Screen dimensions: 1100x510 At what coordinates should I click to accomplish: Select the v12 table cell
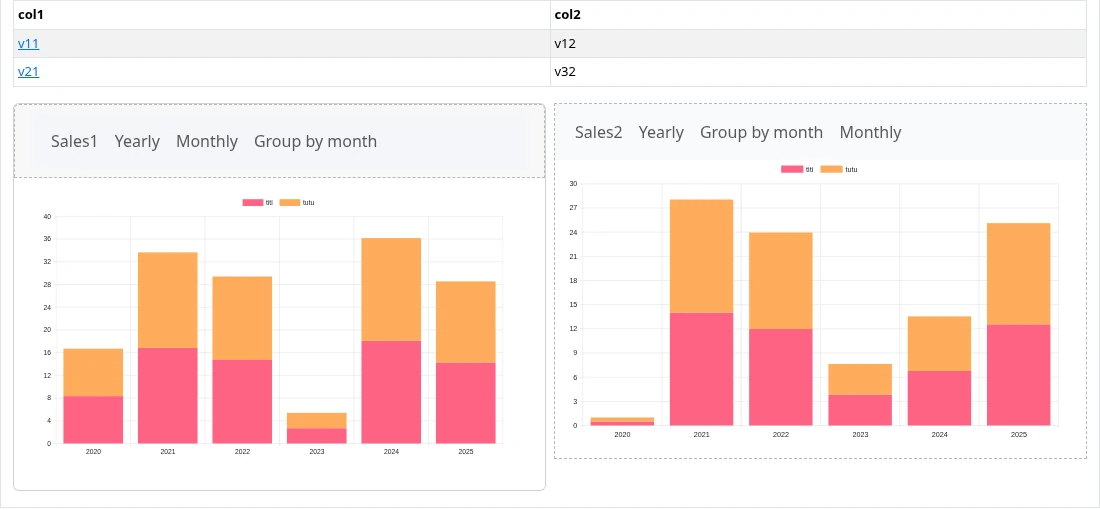[x=818, y=43]
